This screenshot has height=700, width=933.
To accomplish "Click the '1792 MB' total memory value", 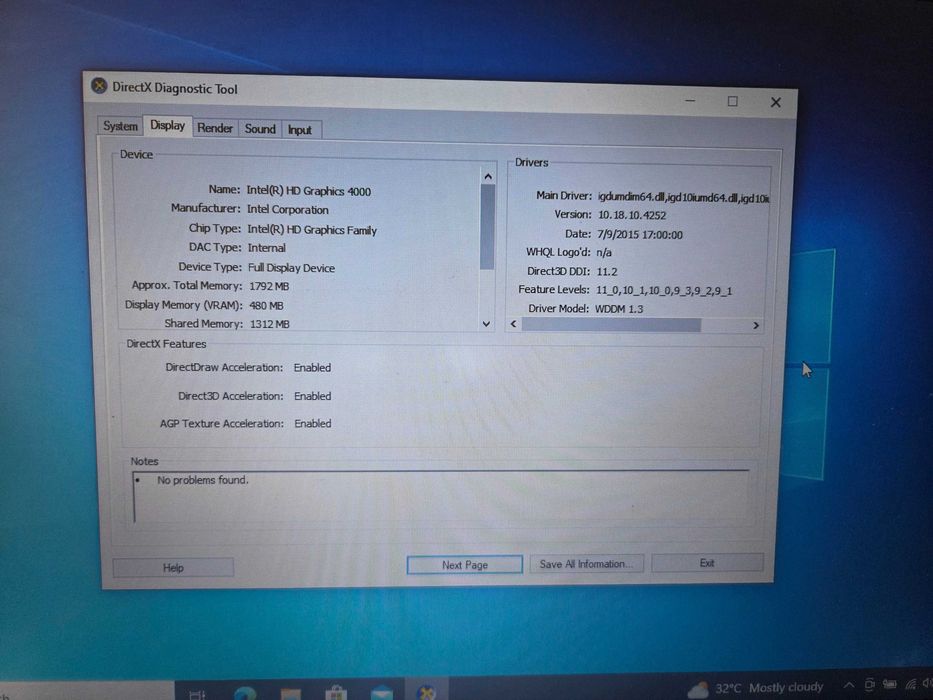I will [x=269, y=286].
